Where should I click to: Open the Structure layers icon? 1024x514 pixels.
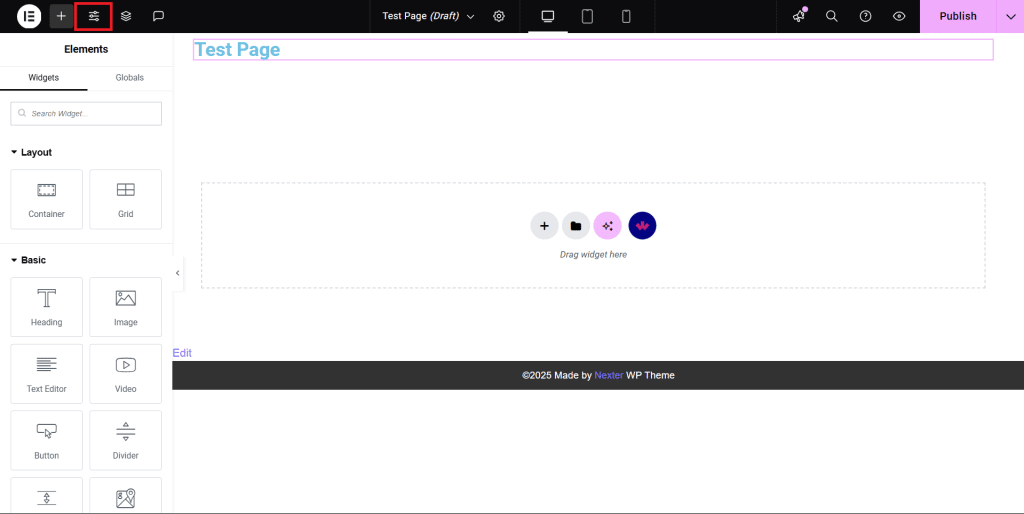126,16
